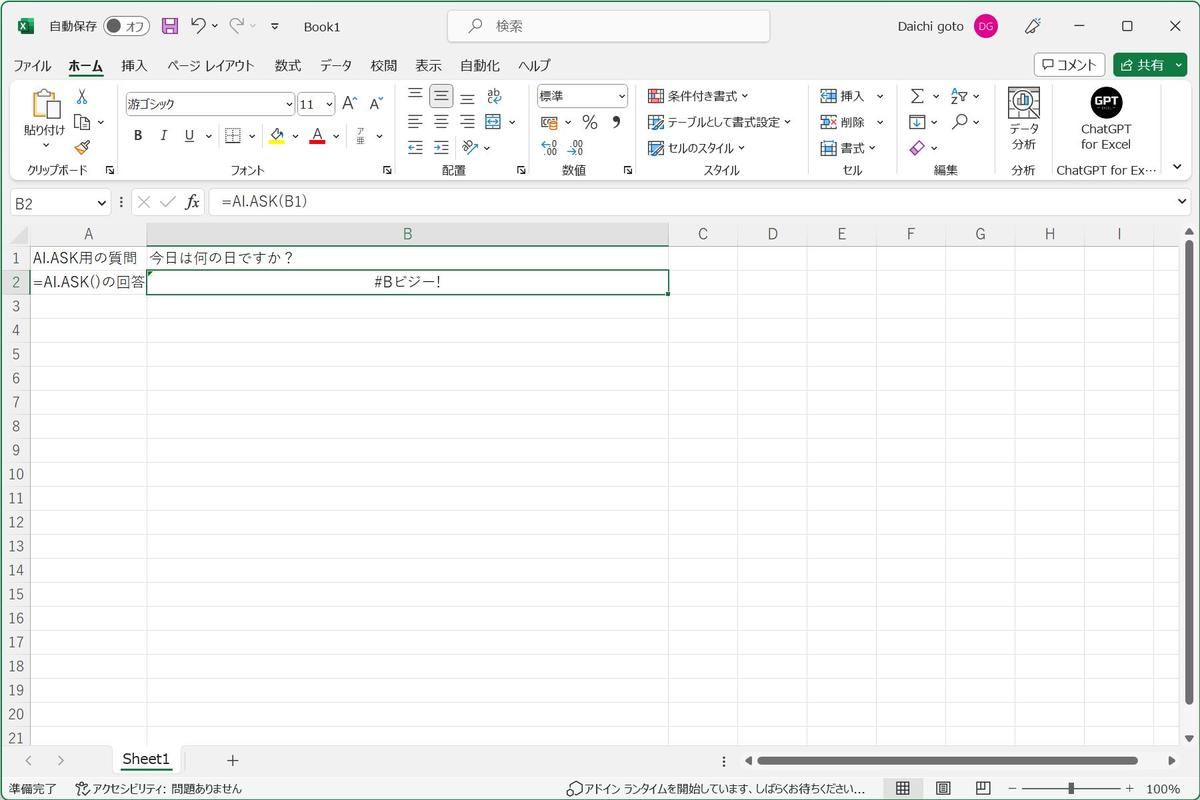Click the zoom slider handle

pyautogui.click(x=1070, y=788)
